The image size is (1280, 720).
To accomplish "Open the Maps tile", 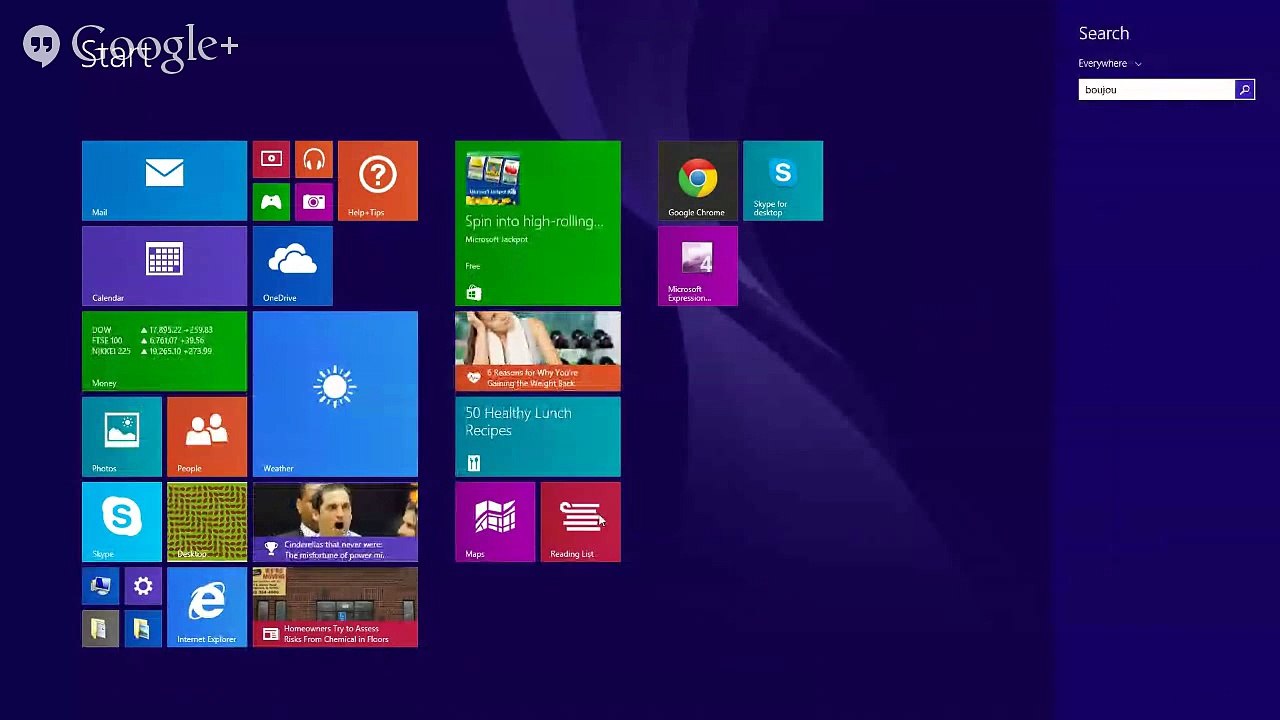I will point(495,522).
